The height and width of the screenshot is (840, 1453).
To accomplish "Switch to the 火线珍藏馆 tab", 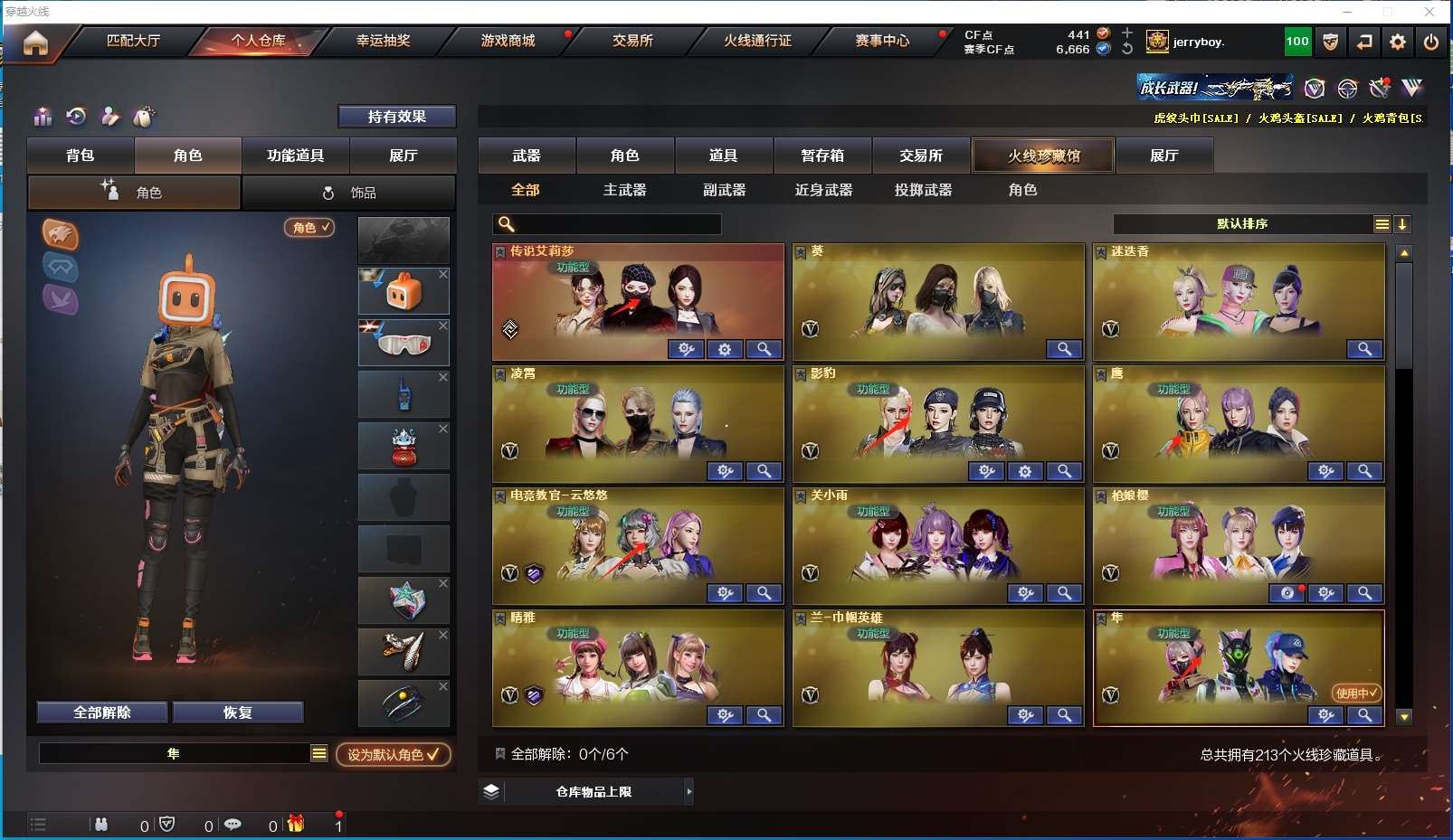I will coord(1043,156).
